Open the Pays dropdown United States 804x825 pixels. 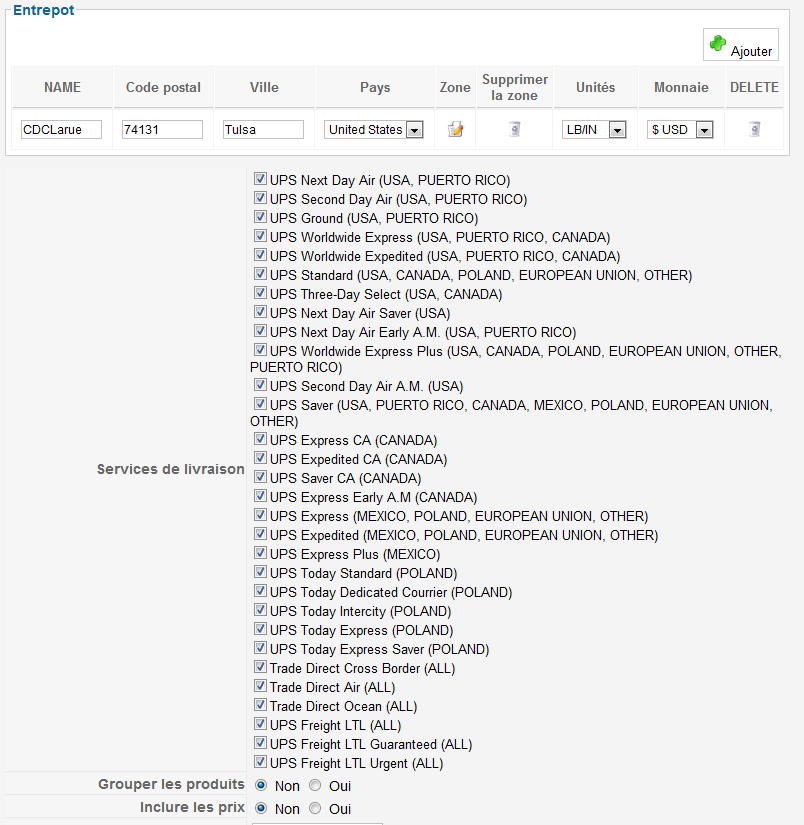pos(374,129)
